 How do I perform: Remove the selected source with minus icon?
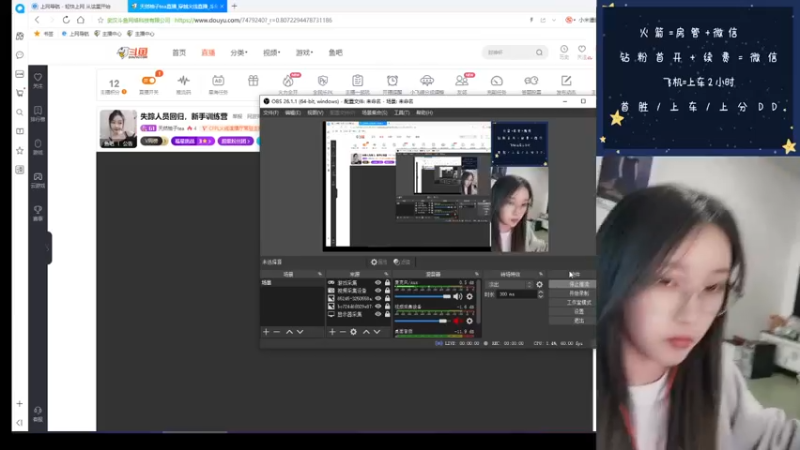343,332
